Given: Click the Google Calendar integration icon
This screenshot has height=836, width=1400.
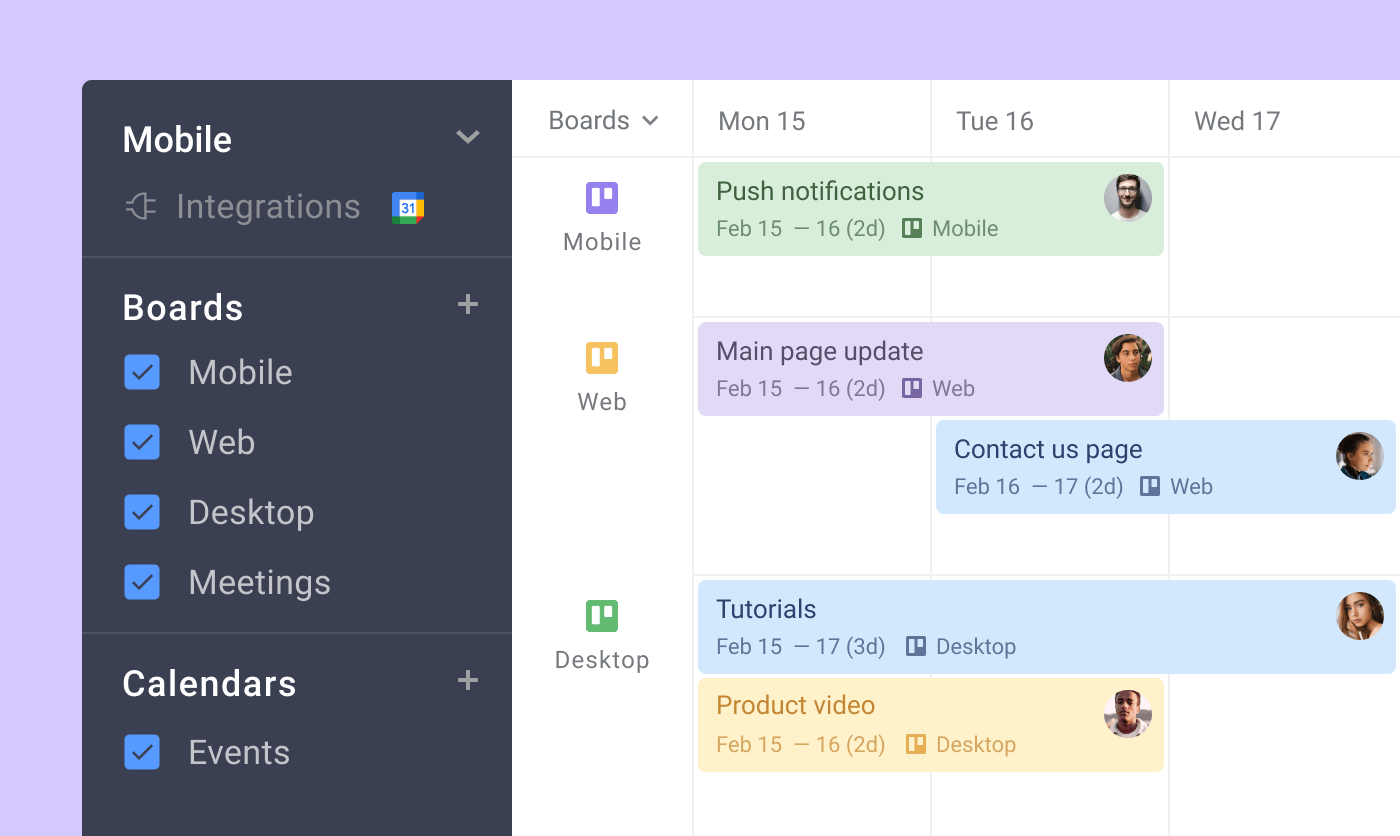Looking at the screenshot, I should pos(408,207).
